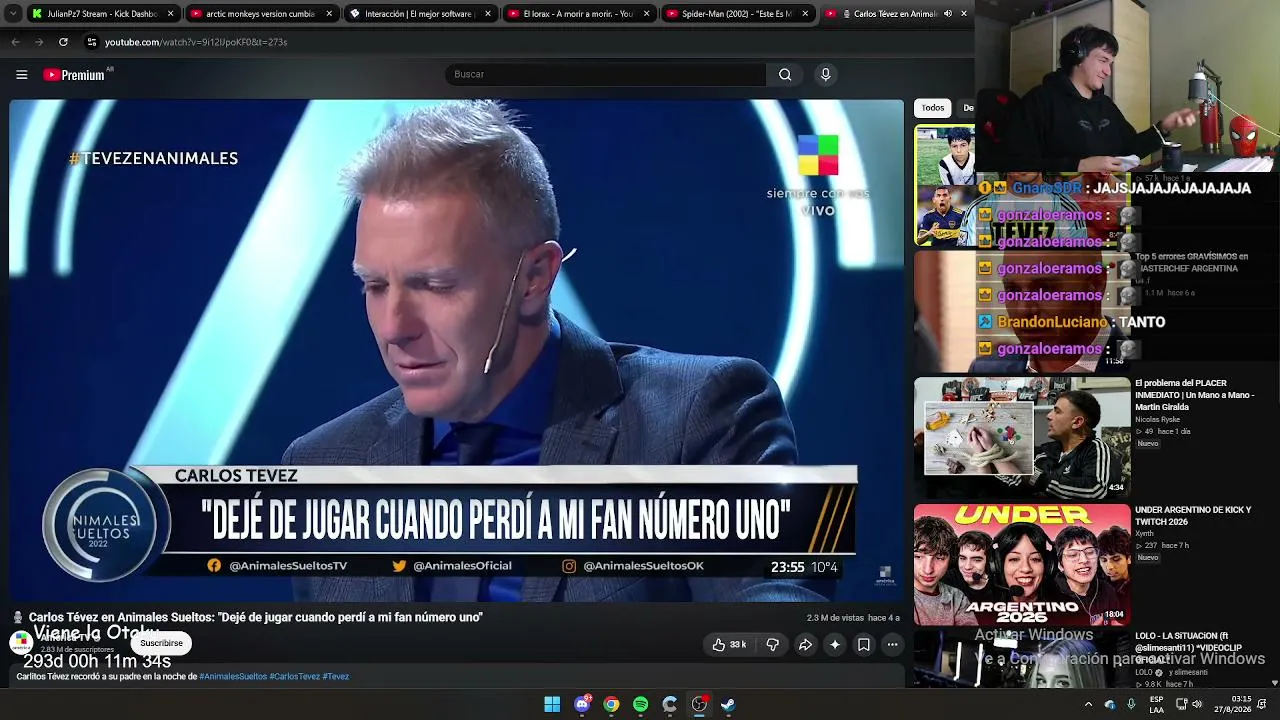Switch input language ESP LAA
This screenshot has width=1280, height=720.
point(1156,704)
